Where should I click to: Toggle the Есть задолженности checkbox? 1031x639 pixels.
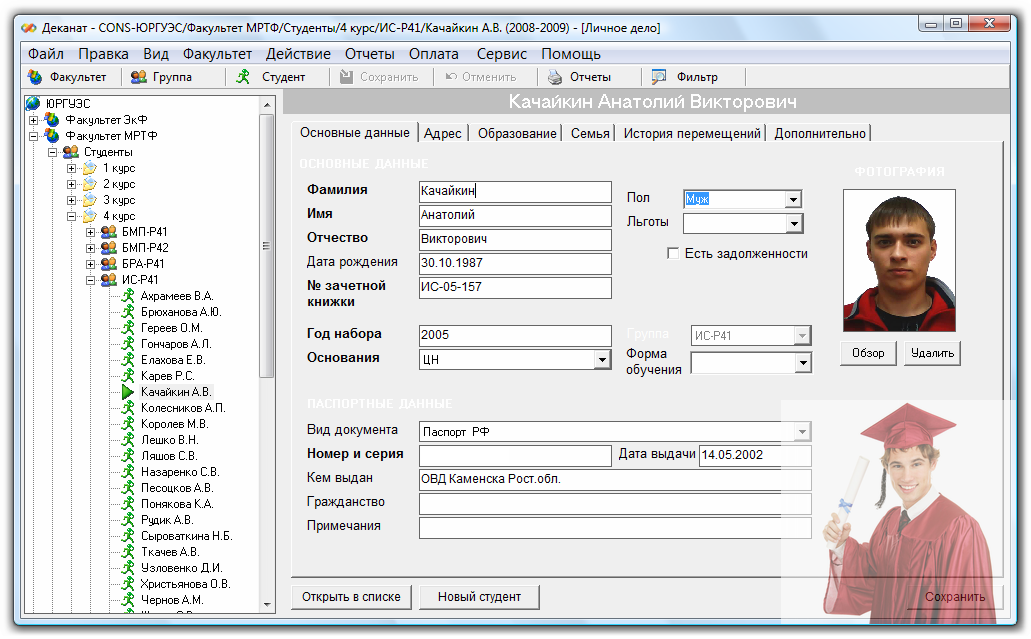click(673, 254)
